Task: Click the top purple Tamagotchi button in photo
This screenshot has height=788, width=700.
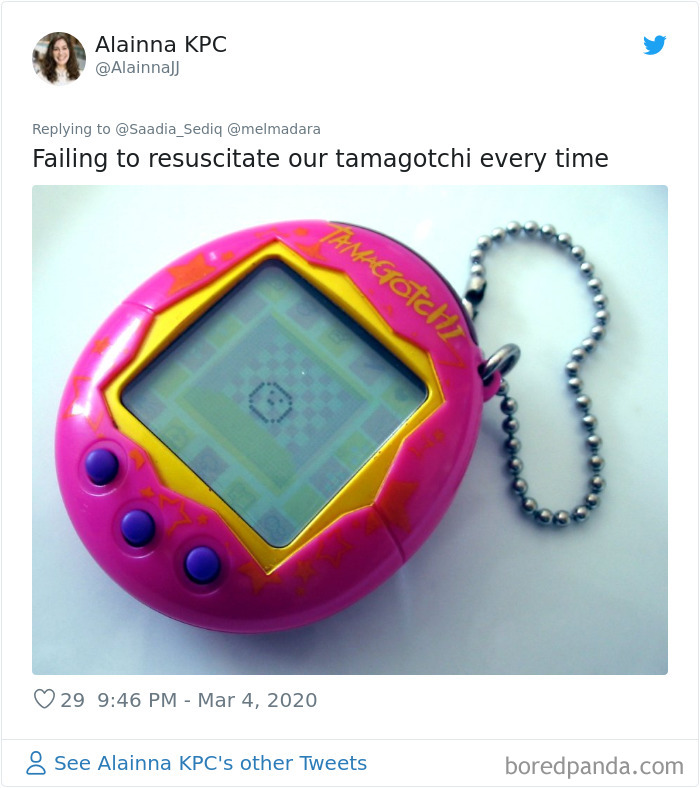Action: coord(102,466)
